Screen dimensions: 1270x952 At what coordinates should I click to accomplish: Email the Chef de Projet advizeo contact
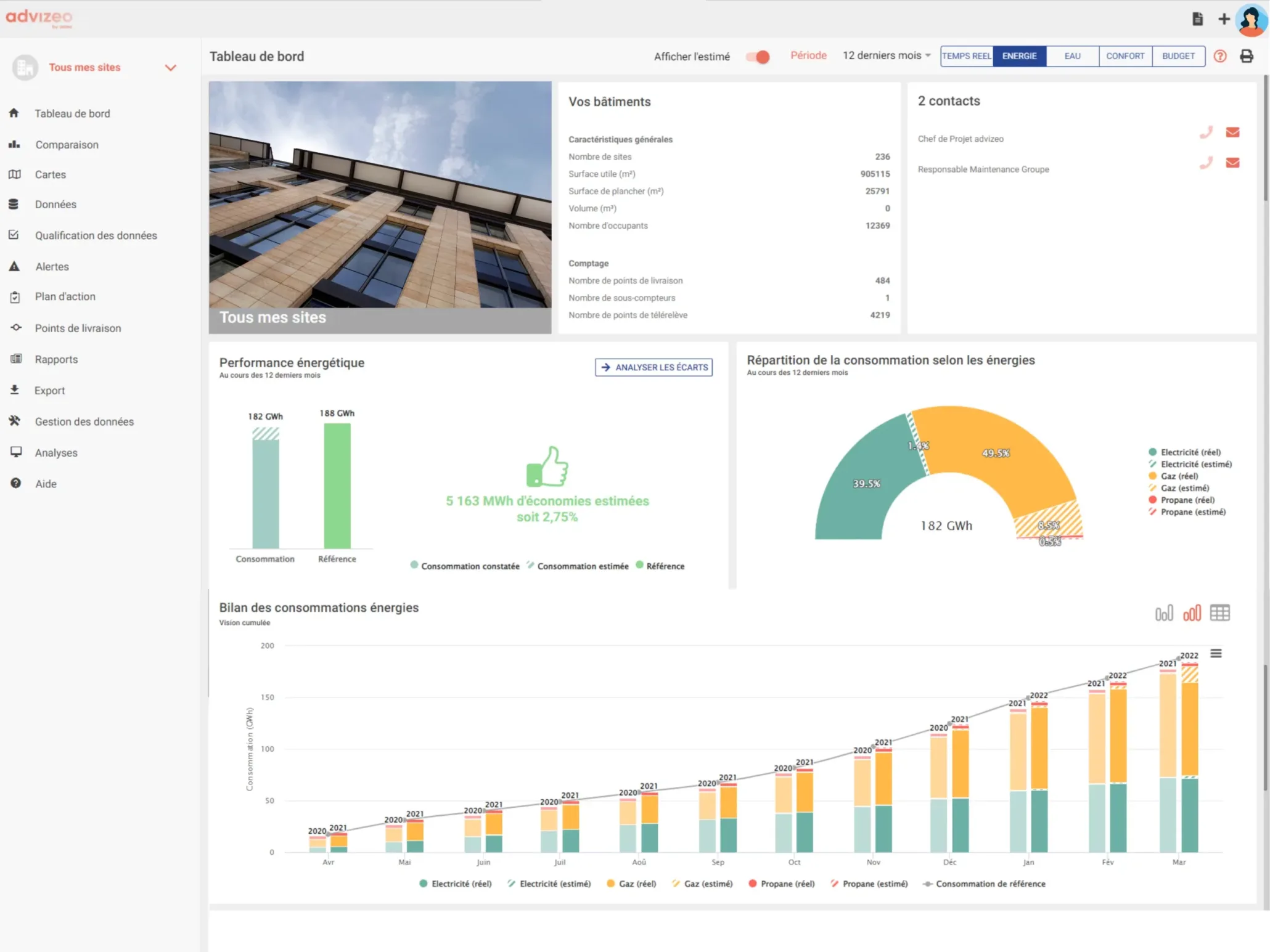tap(1232, 132)
